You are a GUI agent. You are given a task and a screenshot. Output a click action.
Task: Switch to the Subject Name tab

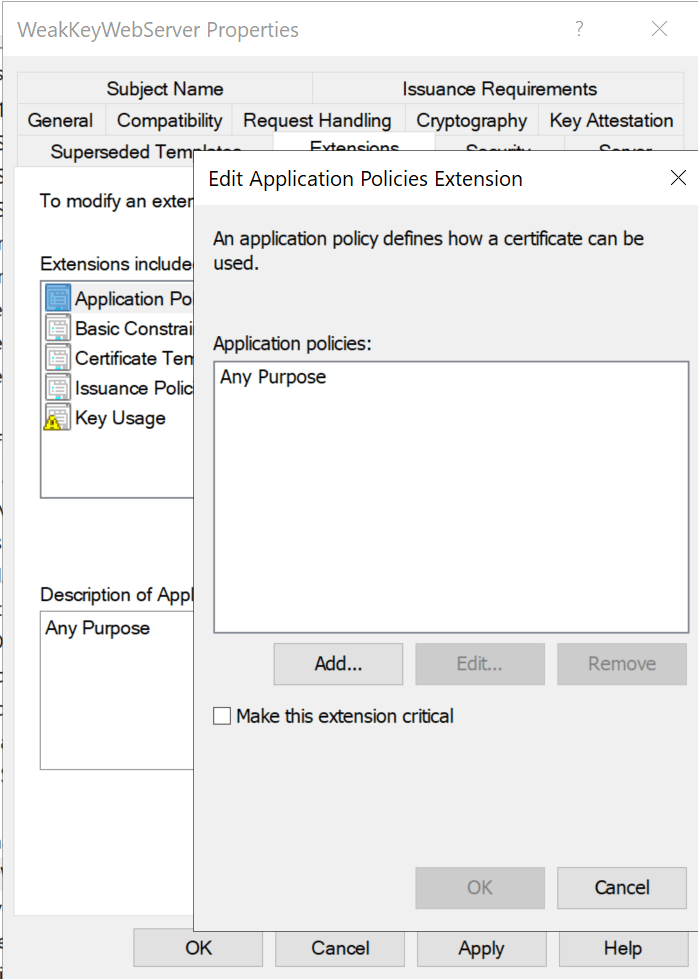tap(165, 89)
